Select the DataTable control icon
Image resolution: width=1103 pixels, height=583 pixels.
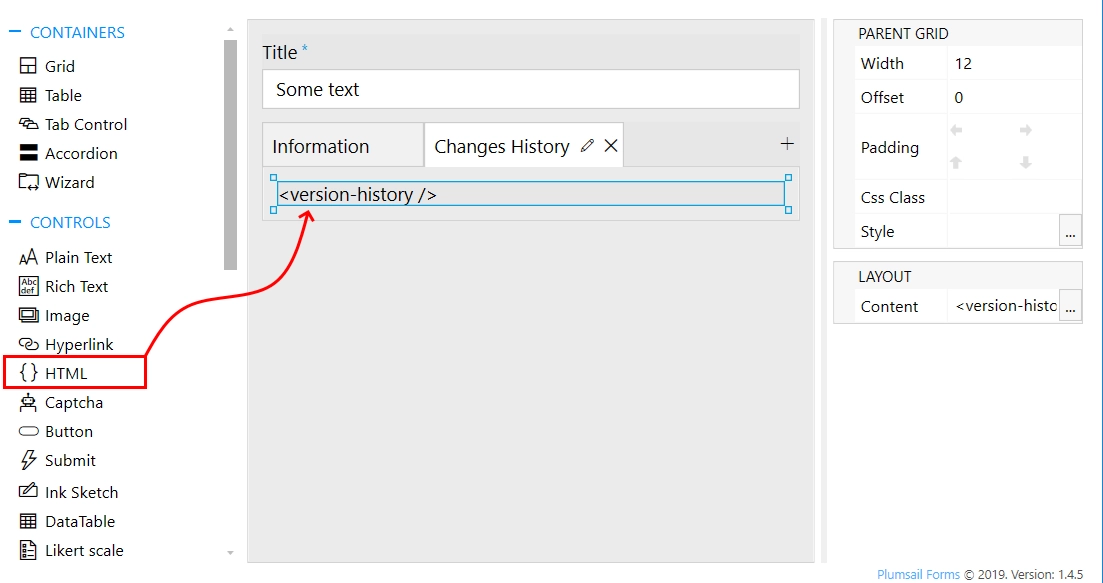click(x=27, y=520)
